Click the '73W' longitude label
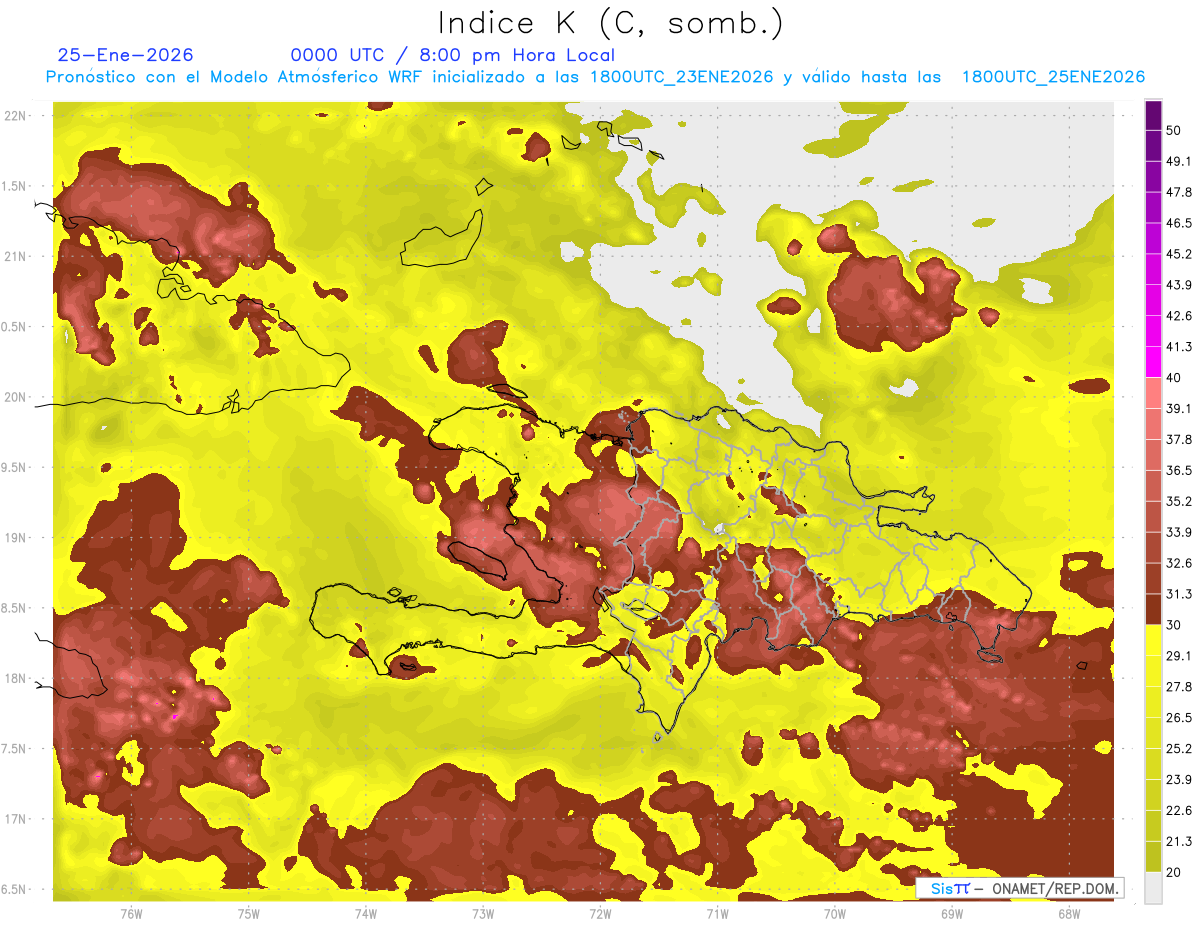This screenshot has width=1200, height=927. (x=483, y=914)
